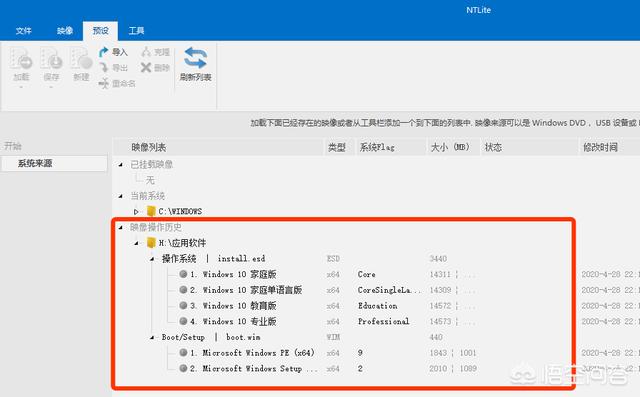Click the Clone (克隆) icon
640x397 pixels.
pyautogui.click(x=146, y=52)
